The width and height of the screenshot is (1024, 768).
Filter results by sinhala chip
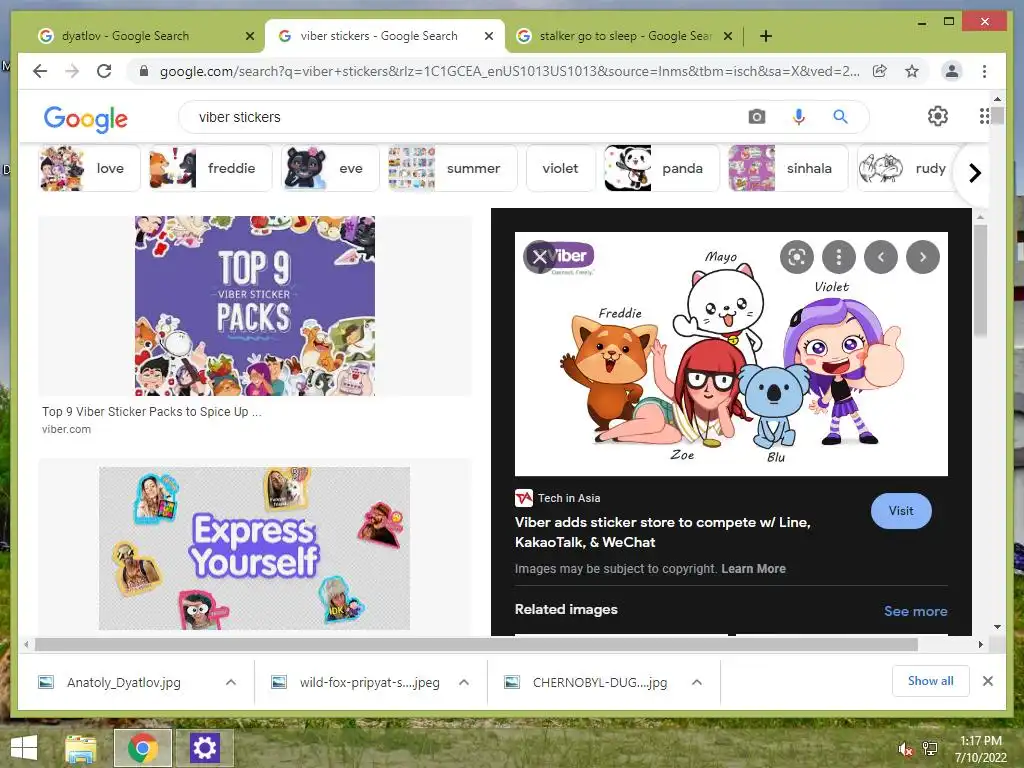click(x=788, y=168)
